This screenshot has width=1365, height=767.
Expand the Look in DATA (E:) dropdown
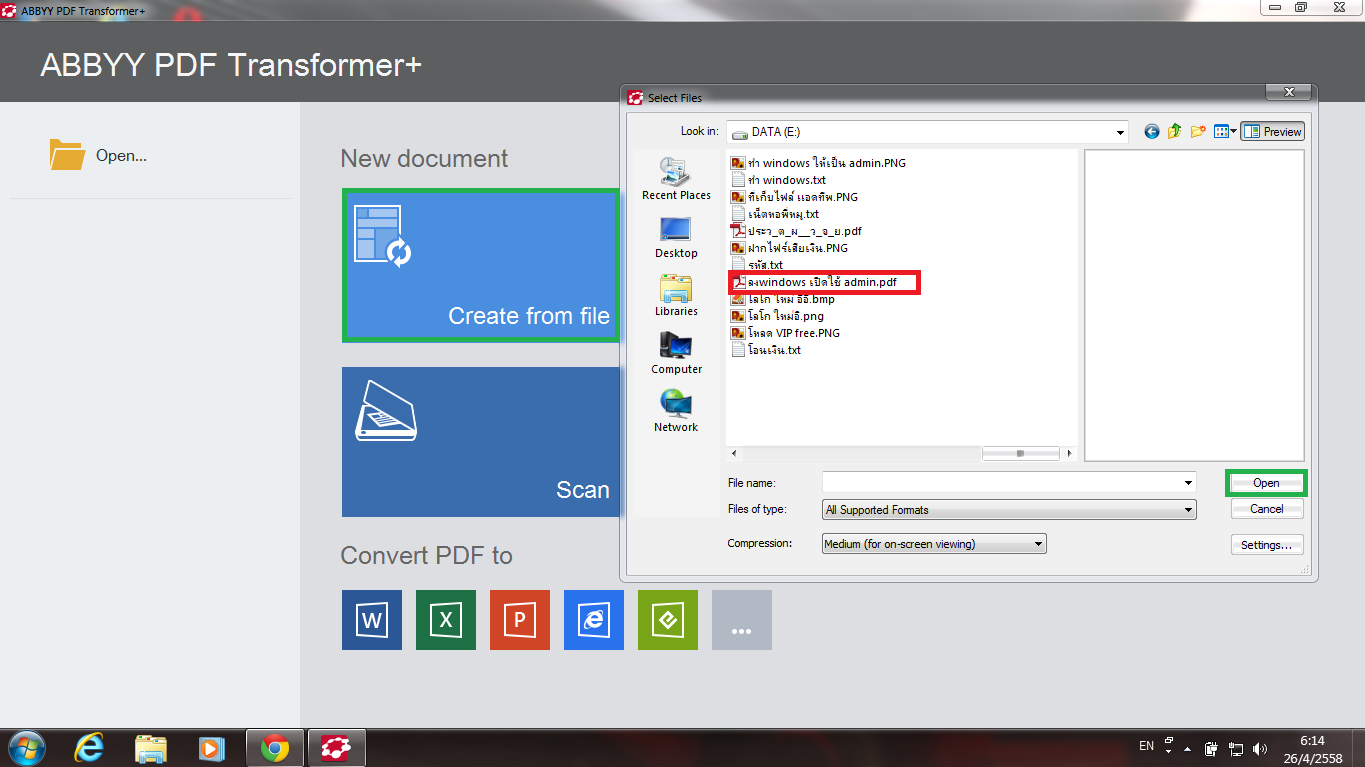click(x=1121, y=131)
